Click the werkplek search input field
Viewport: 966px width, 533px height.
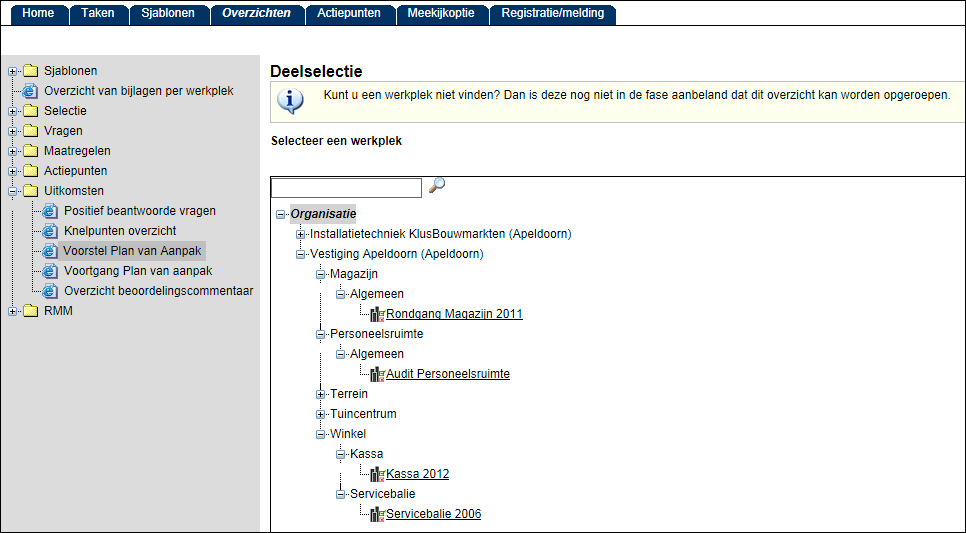346,188
